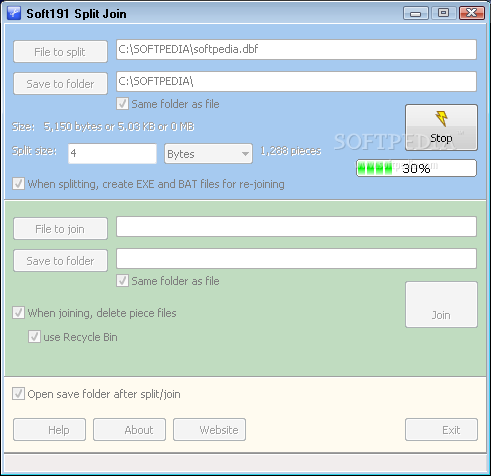Click the Soft191 app icon in title bar

14,13
